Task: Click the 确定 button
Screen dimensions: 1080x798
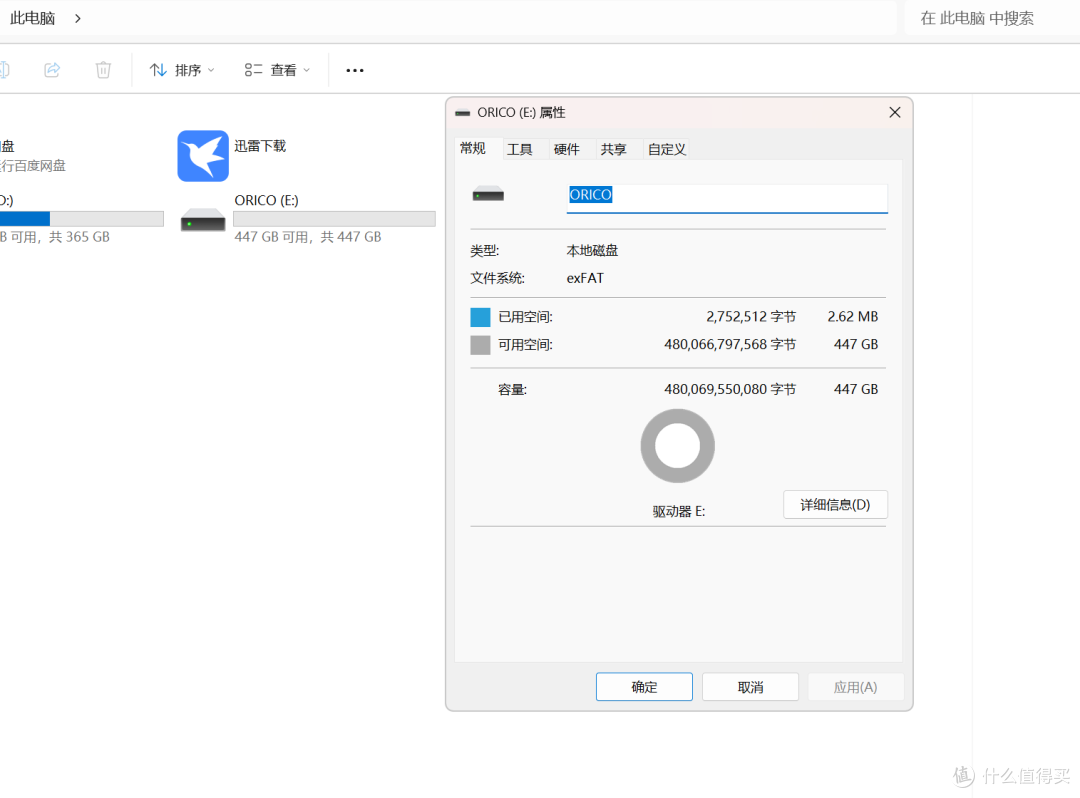Action: pos(644,687)
